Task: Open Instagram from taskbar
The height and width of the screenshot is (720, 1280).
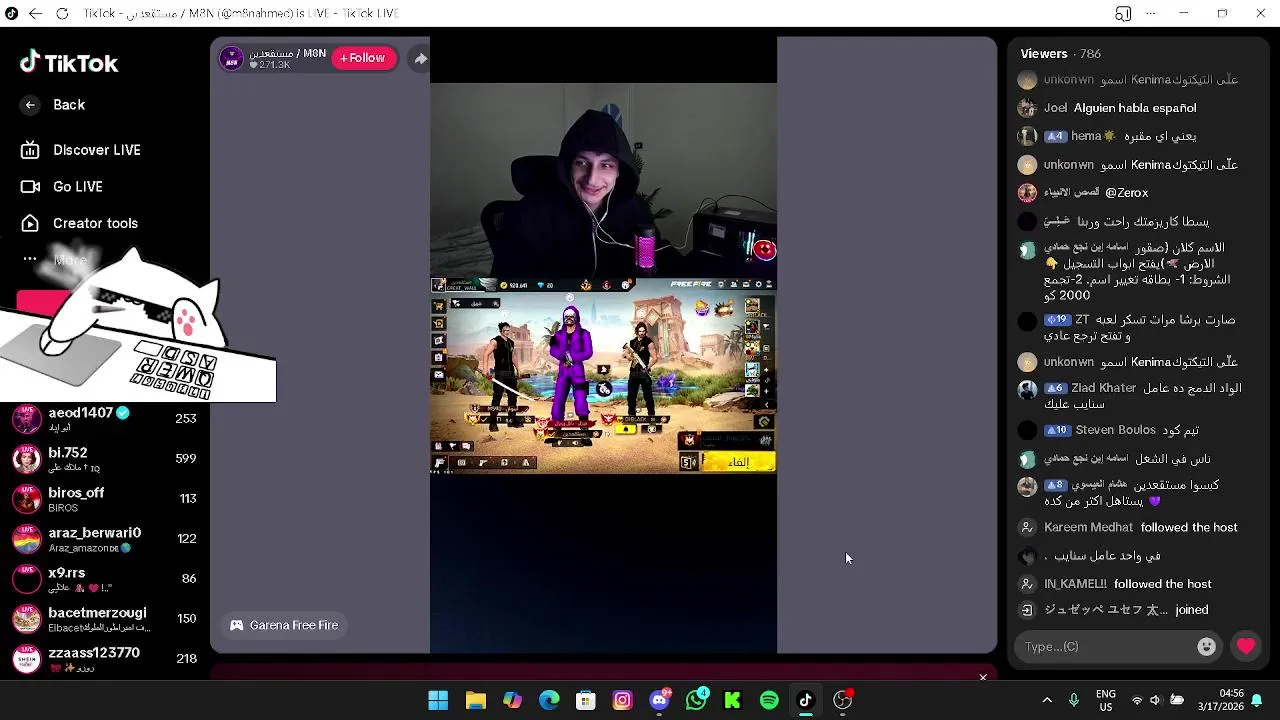Action: coord(622,700)
